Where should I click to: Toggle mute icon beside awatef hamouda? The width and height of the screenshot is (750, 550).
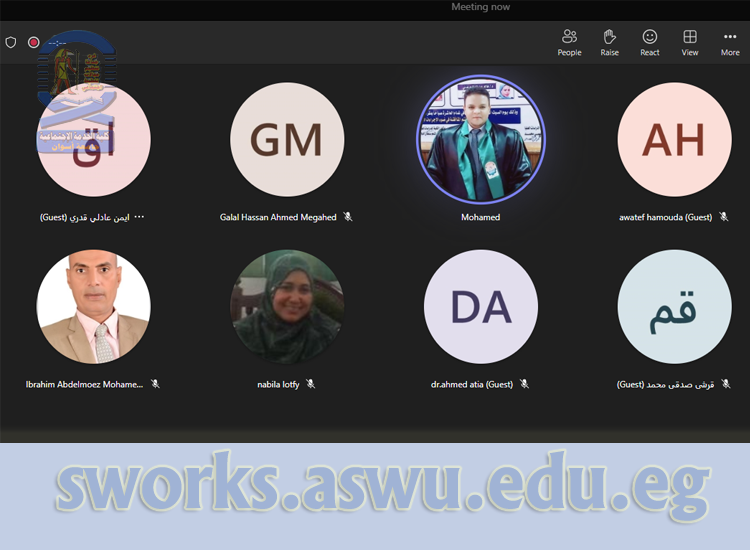(x=722, y=217)
